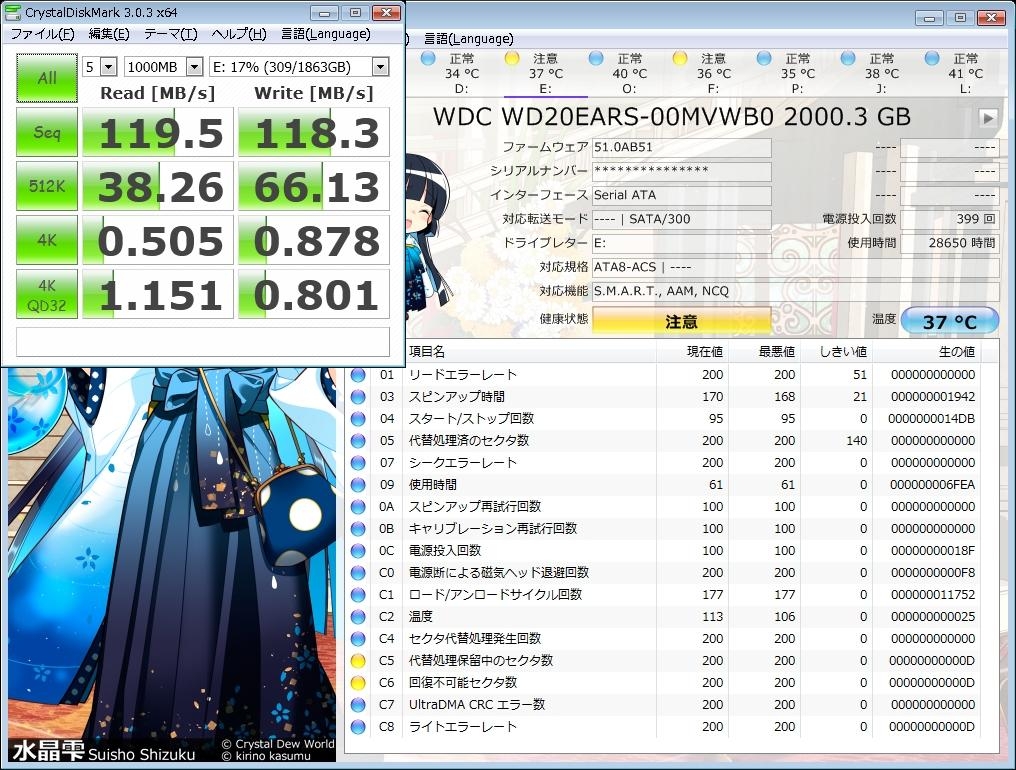The height and width of the screenshot is (770, 1016).
Task: Click blue status dot for attribute 05
Action: [358, 441]
